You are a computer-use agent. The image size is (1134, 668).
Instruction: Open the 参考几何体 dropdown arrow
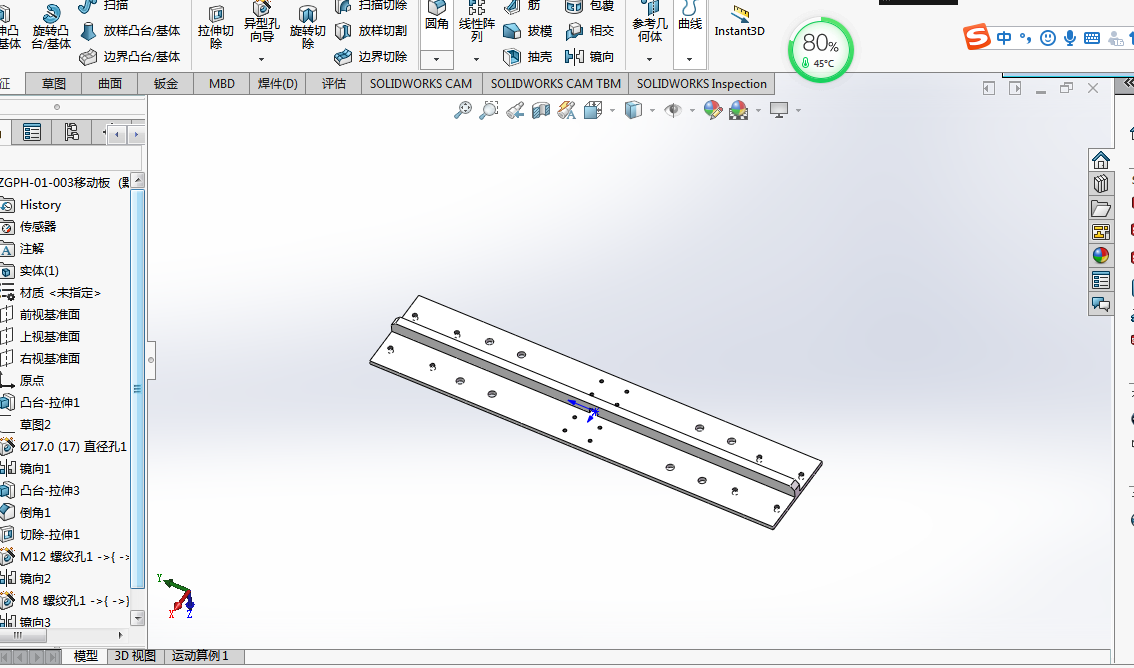click(649, 59)
